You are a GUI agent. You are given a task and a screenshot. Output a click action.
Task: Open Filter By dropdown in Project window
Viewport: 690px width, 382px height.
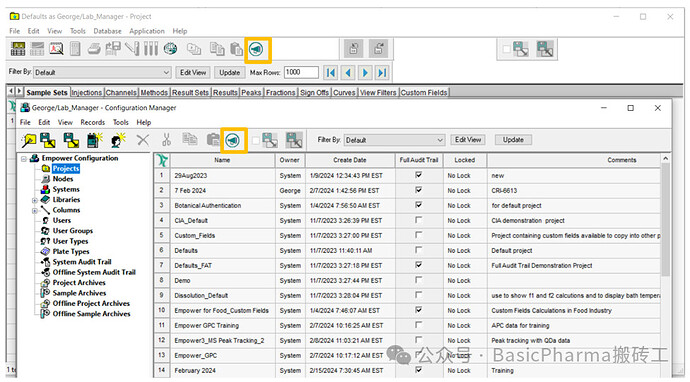point(166,73)
